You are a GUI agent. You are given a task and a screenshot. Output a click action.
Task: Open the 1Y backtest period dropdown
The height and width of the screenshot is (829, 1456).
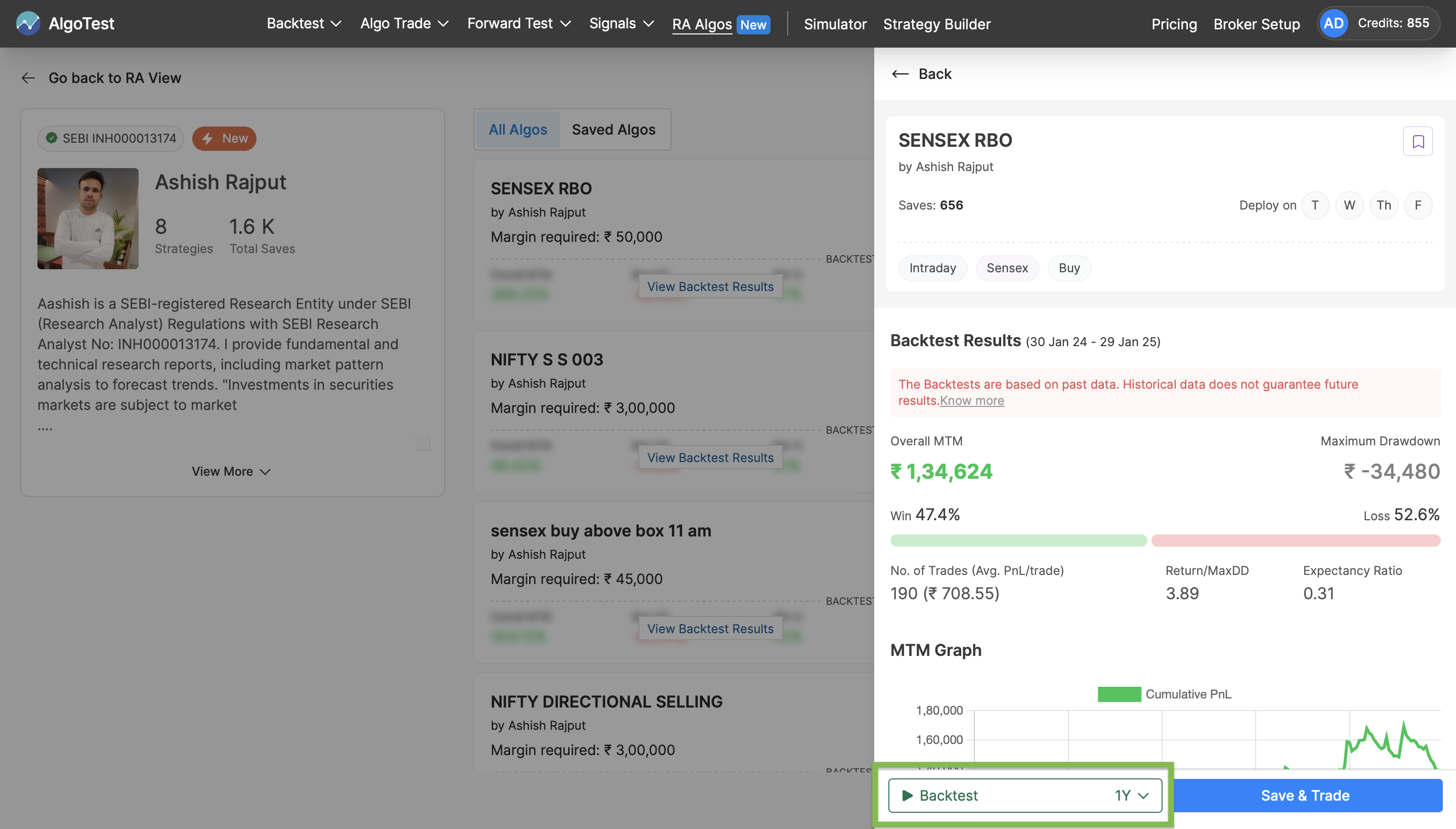pos(1132,796)
